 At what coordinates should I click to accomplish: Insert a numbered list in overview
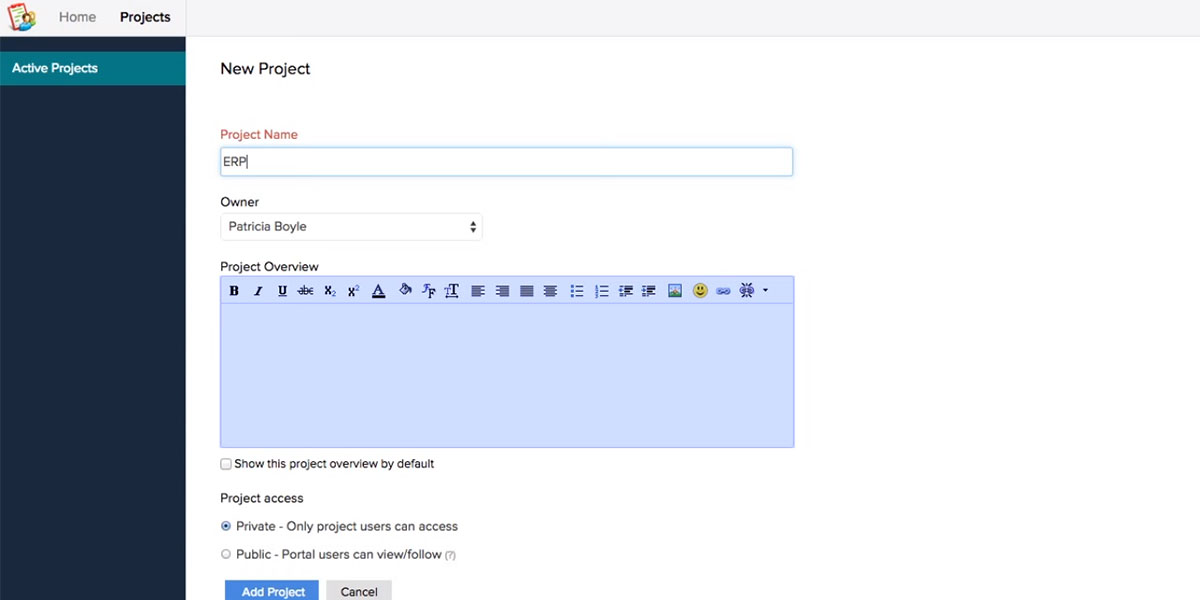(x=601, y=291)
